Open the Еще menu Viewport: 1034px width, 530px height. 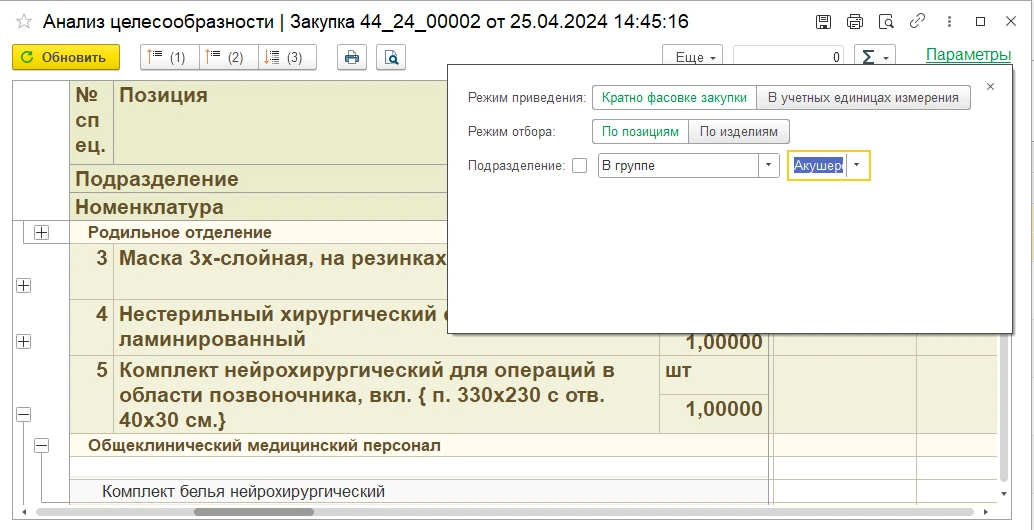692,57
